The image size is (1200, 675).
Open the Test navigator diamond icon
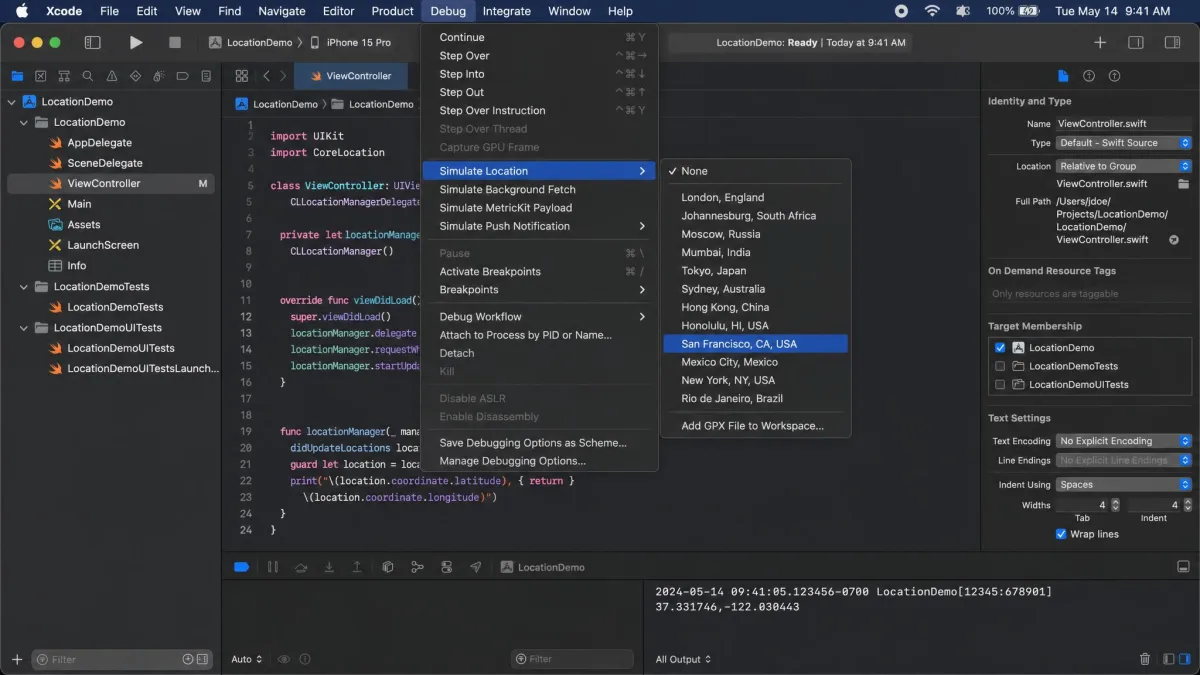[135, 76]
